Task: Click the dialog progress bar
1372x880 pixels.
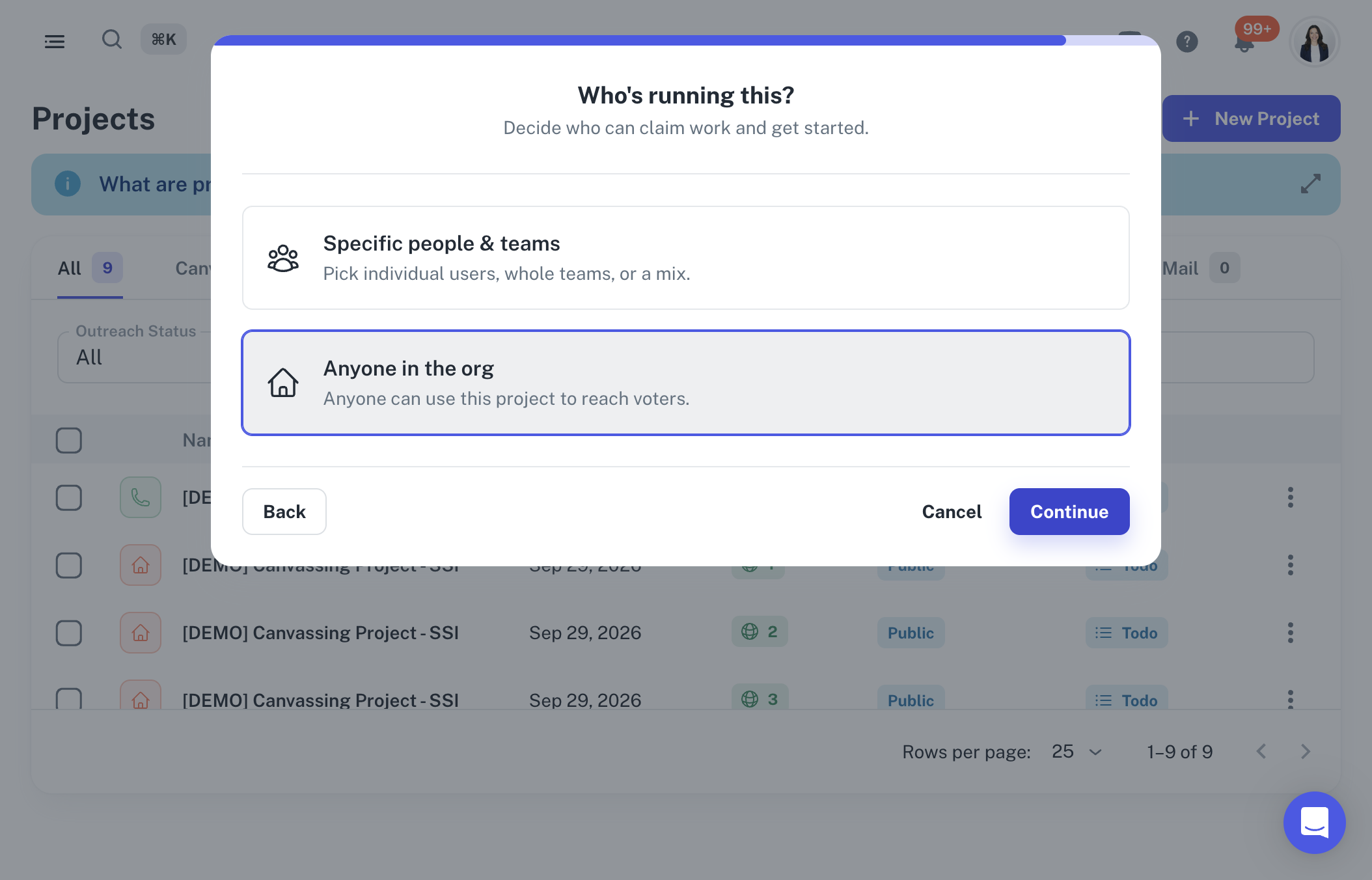Action: coord(686,40)
